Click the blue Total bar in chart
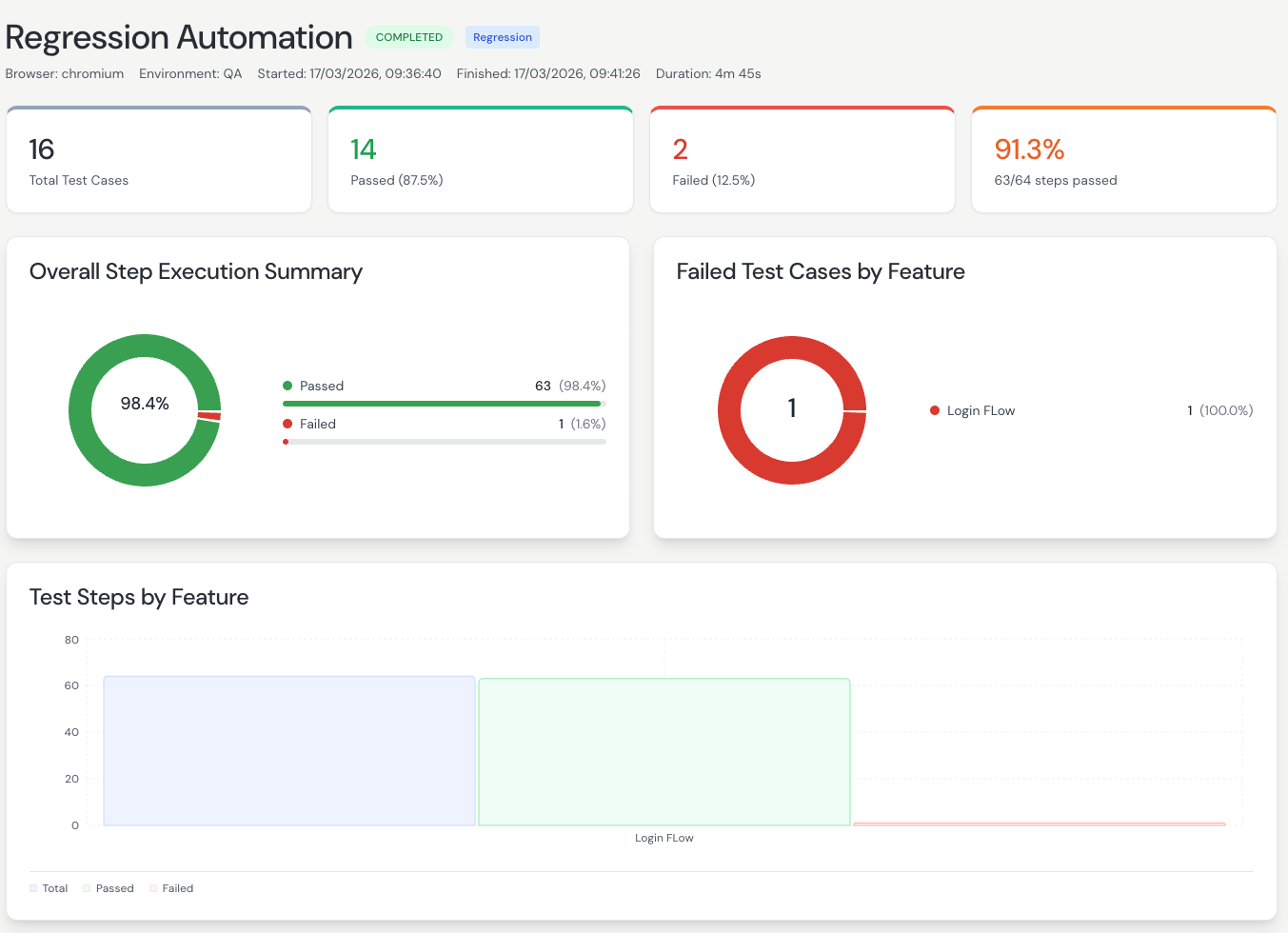This screenshot has width=1288, height=933. [x=289, y=751]
